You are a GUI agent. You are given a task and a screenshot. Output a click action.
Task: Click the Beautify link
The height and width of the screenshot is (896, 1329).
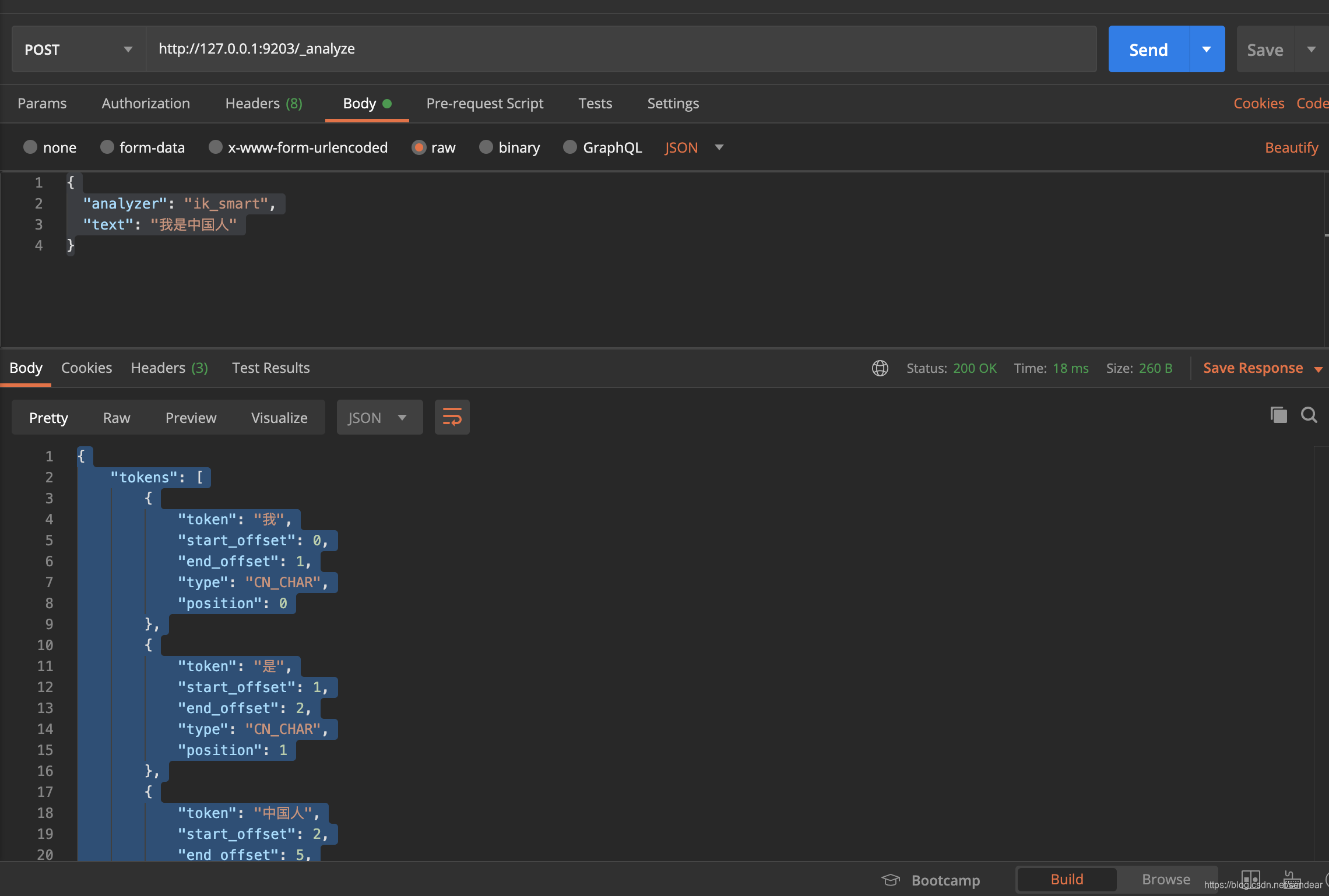[1291, 147]
